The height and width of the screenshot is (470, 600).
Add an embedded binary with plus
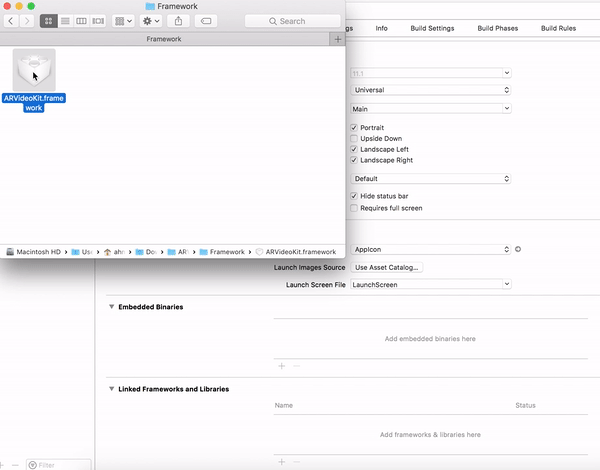(x=282, y=366)
